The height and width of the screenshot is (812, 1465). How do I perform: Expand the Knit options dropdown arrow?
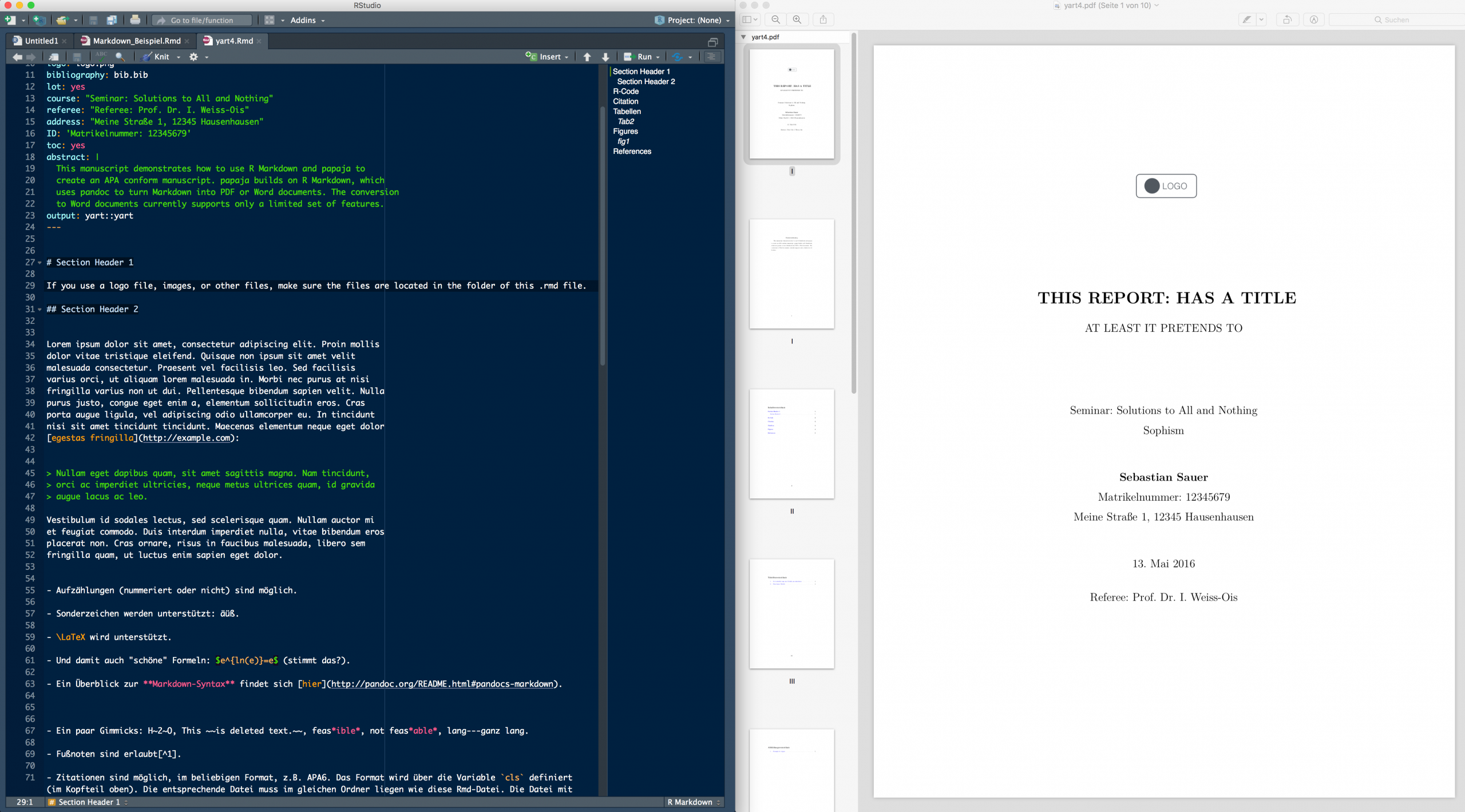pos(178,57)
